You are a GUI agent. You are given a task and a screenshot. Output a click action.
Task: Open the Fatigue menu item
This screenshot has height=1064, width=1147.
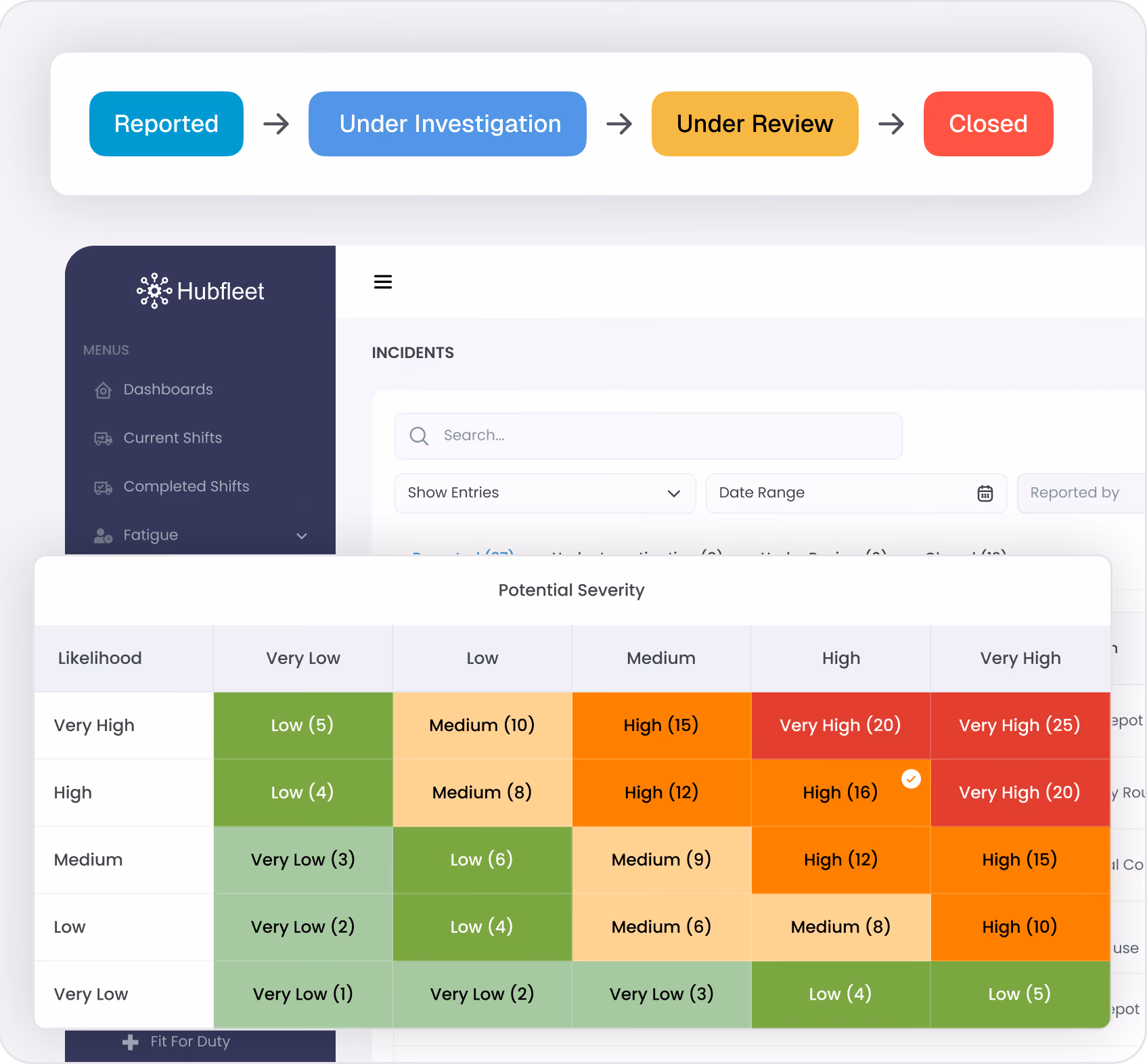[200, 535]
